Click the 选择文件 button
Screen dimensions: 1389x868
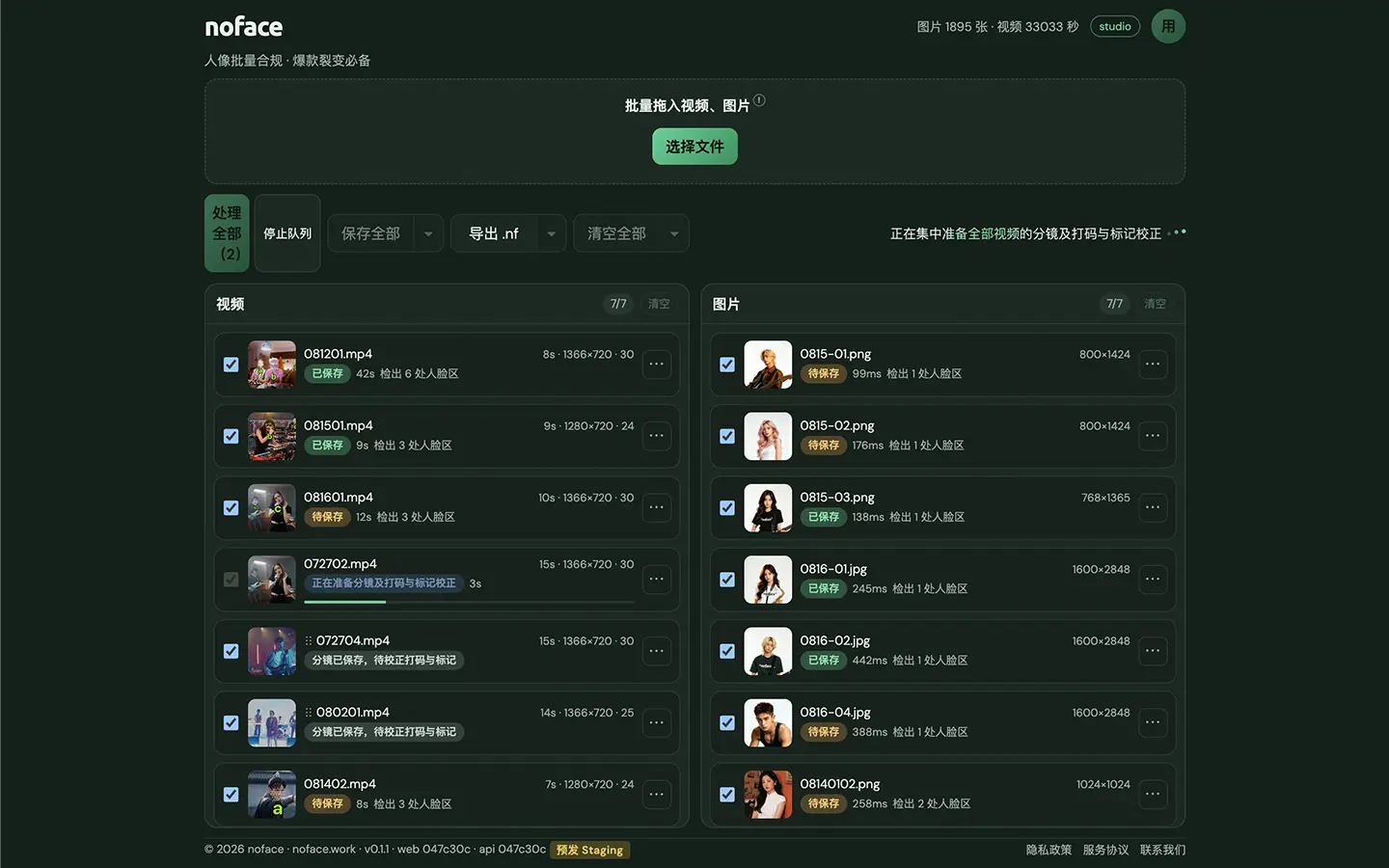click(x=694, y=147)
